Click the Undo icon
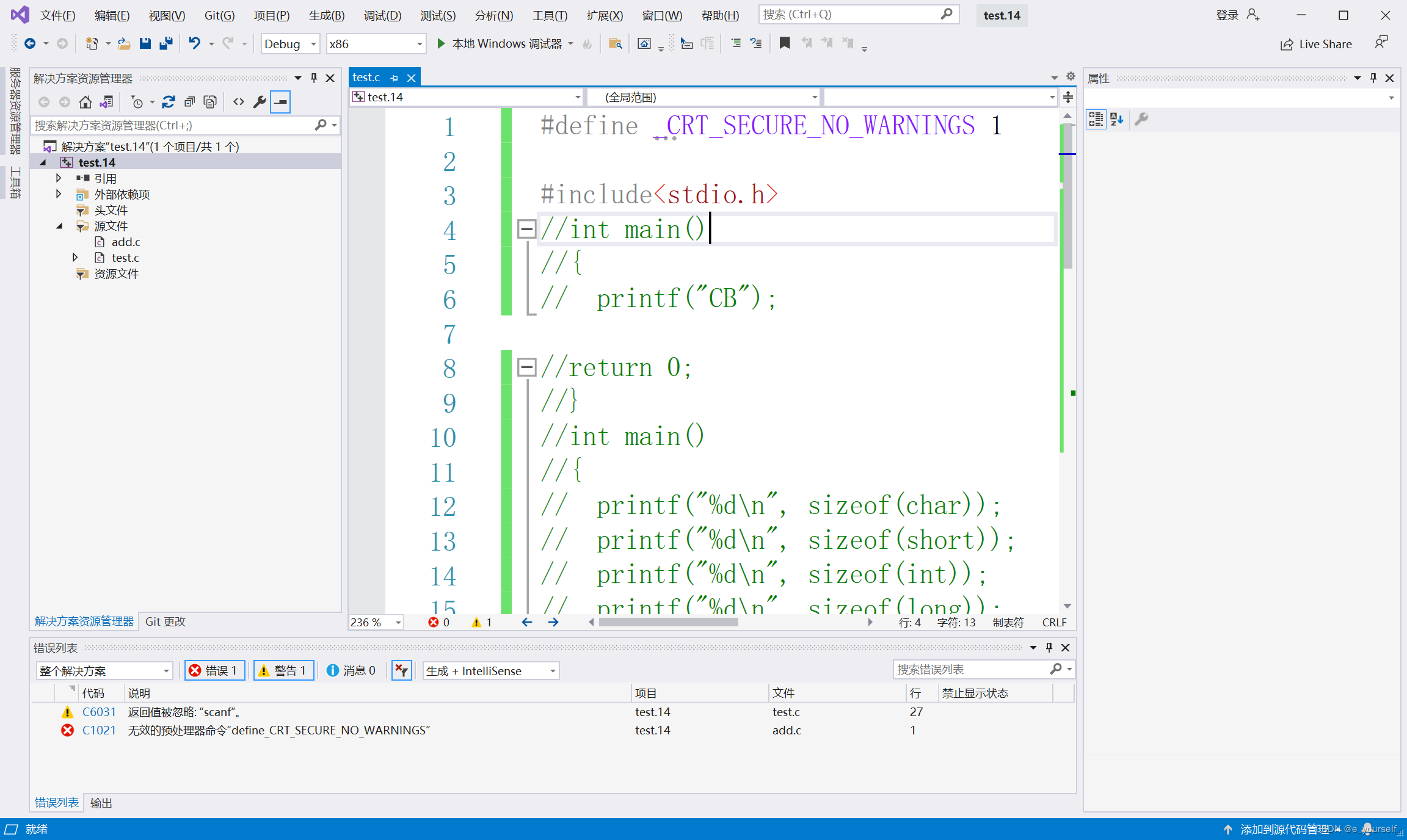Image resolution: width=1407 pixels, height=840 pixels. pyautogui.click(x=194, y=43)
